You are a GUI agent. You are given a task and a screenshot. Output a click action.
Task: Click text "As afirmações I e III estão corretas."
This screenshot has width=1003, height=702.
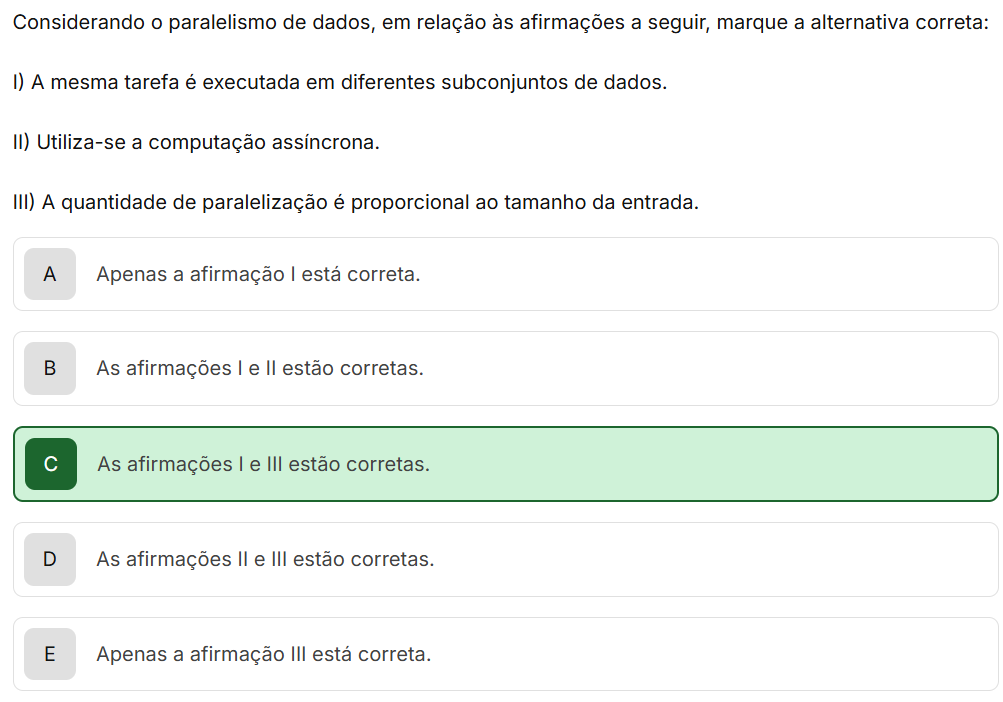[x=264, y=464]
